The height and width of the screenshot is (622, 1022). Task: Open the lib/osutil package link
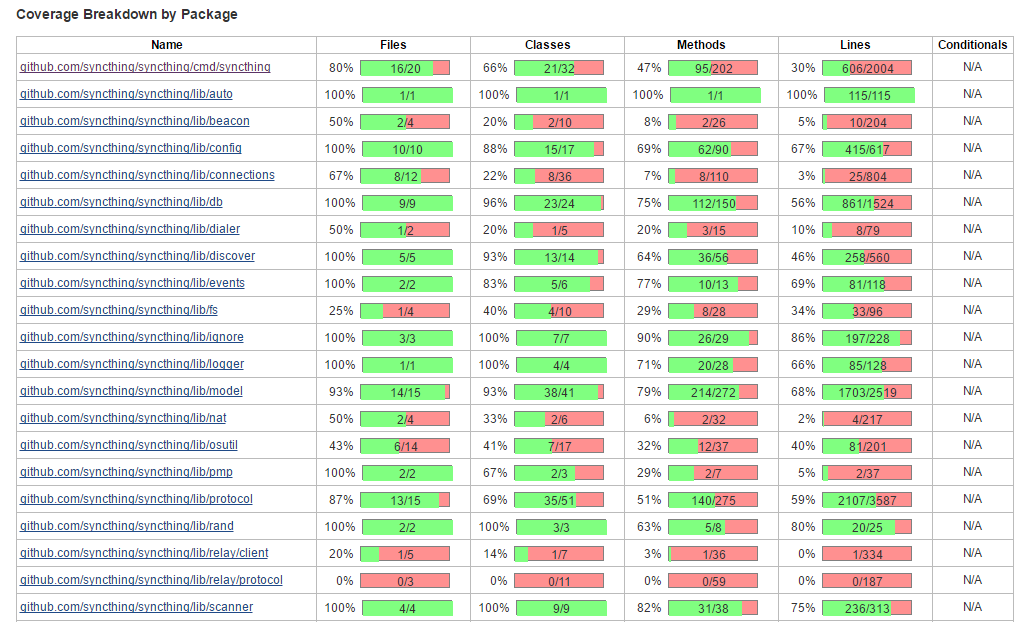click(x=132, y=445)
